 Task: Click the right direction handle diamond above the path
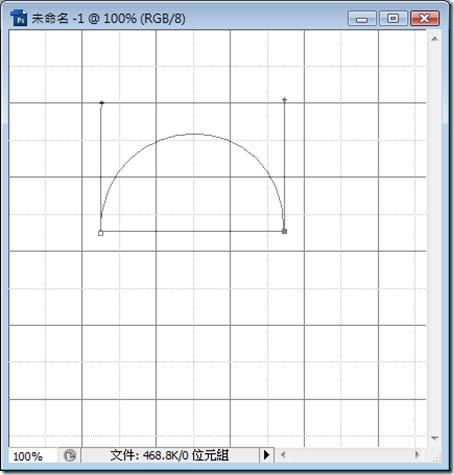click(284, 99)
